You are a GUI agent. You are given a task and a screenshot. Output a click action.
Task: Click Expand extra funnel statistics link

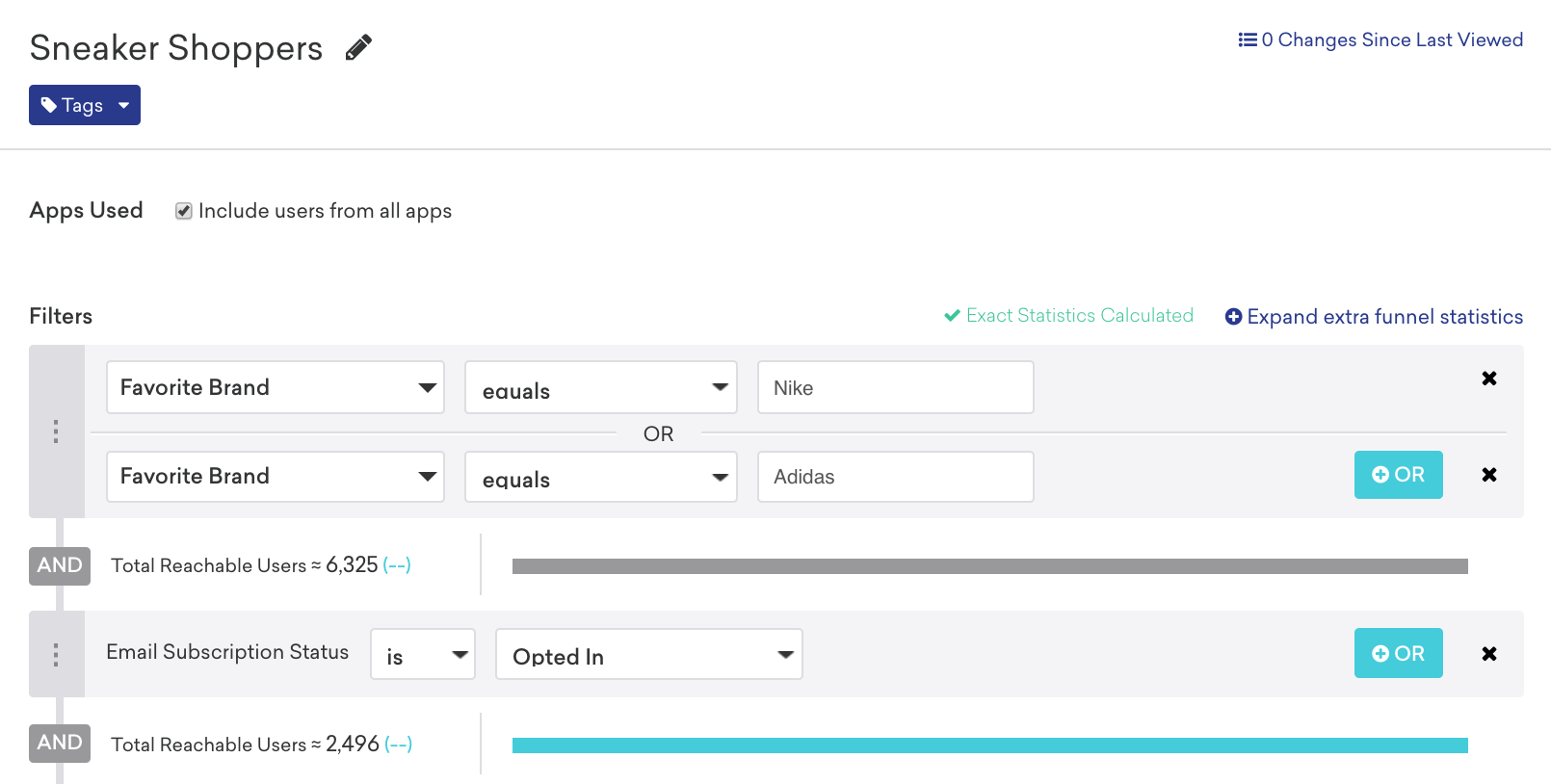(1374, 316)
